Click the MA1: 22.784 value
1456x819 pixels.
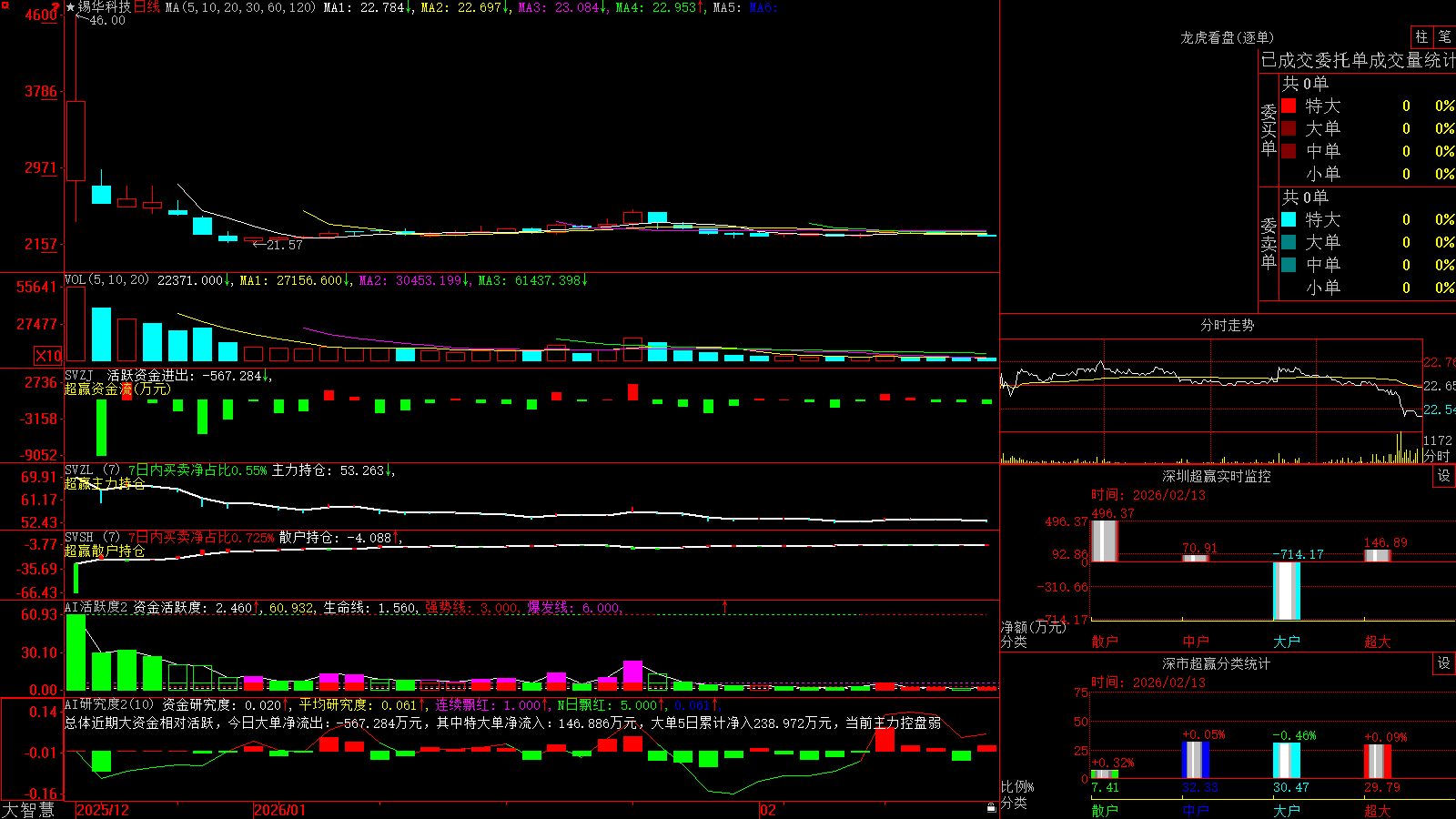coord(365,7)
